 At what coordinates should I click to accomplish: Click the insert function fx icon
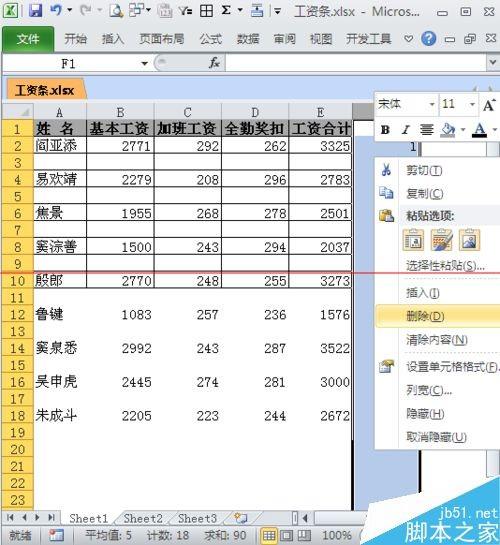click(x=214, y=63)
